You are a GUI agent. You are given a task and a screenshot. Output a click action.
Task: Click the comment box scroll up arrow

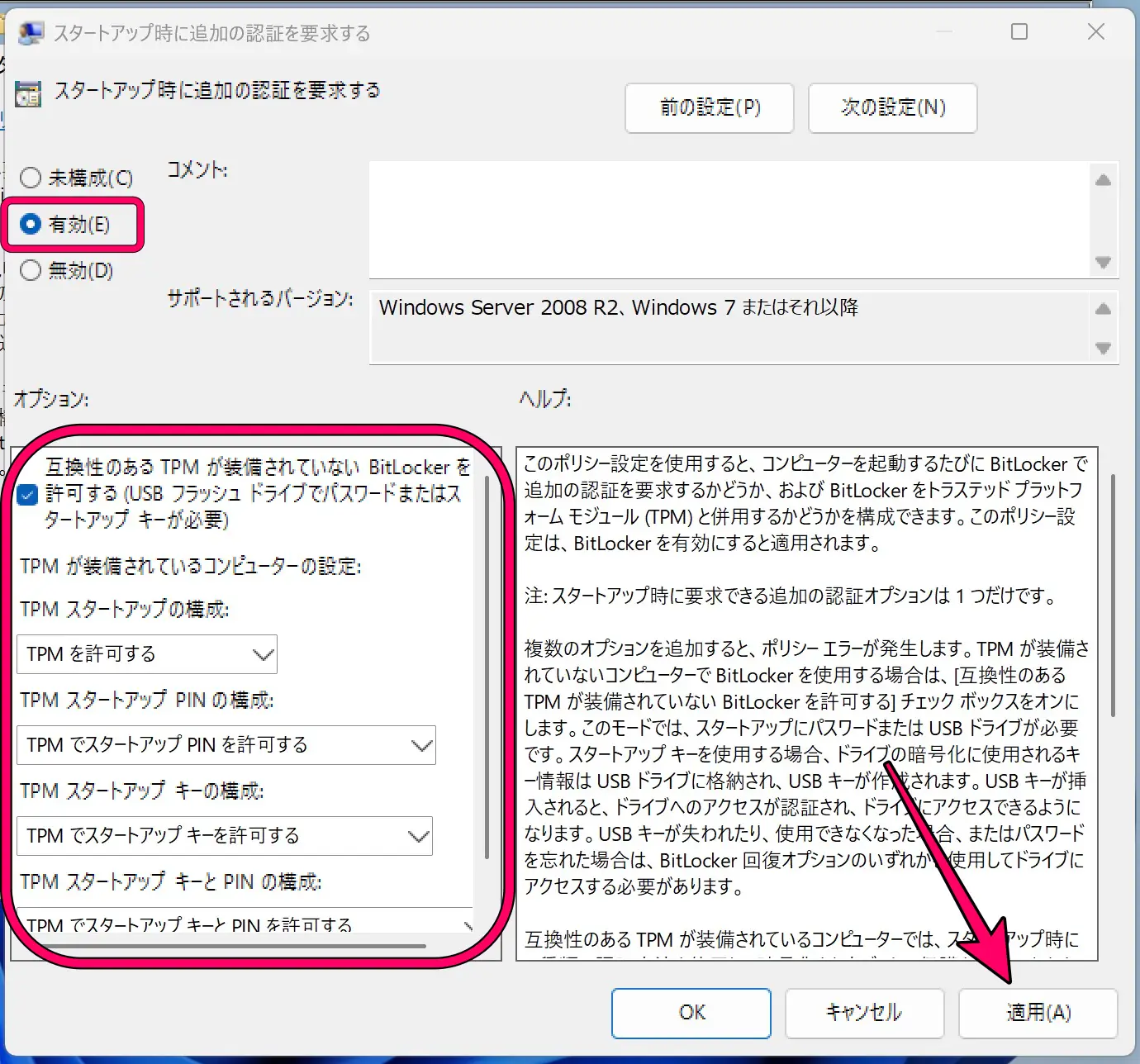(1103, 180)
